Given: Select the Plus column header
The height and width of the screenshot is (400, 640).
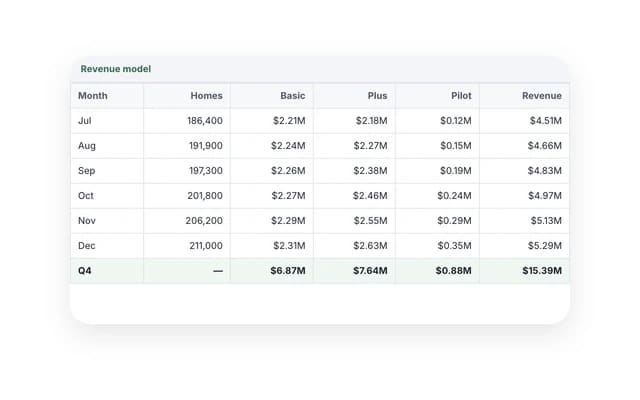Looking at the screenshot, I should click(x=377, y=96).
